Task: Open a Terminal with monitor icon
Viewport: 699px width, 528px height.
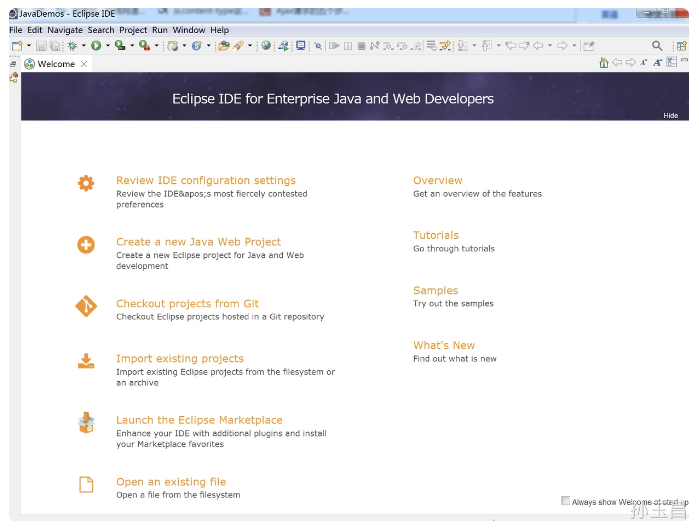Action: click(x=301, y=45)
